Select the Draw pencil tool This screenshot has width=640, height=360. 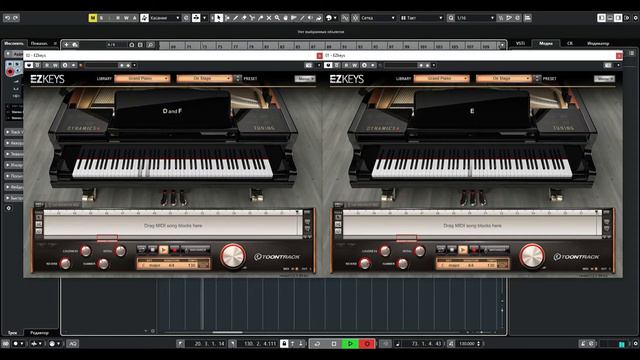(x=236, y=18)
